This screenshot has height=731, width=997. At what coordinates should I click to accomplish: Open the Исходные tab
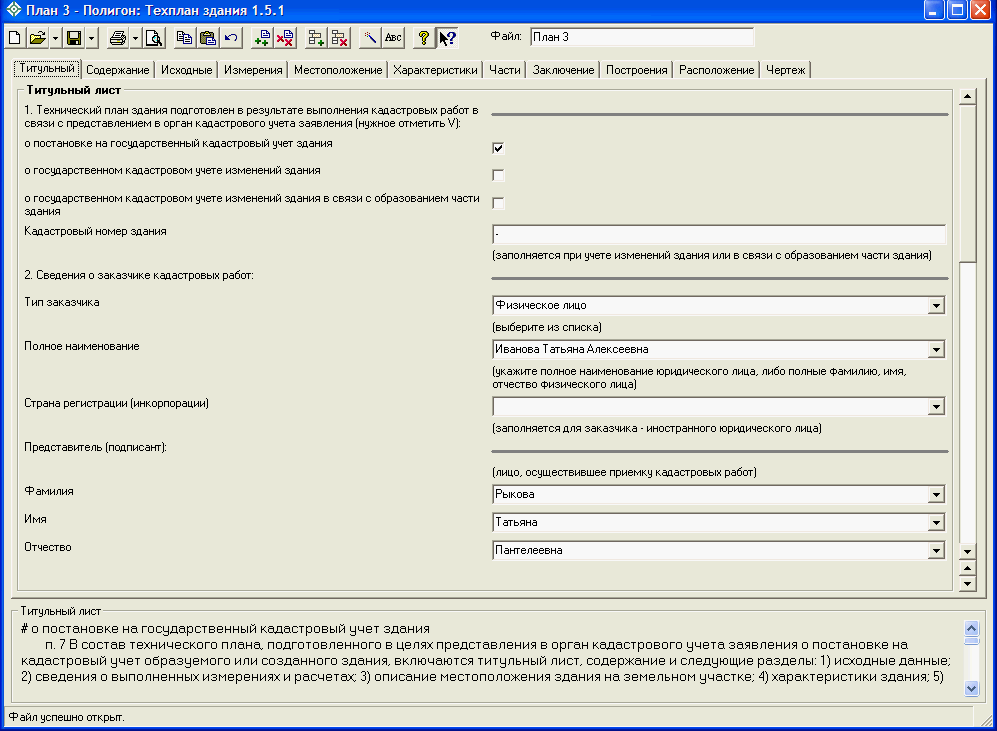pyautogui.click(x=186, y=70)
